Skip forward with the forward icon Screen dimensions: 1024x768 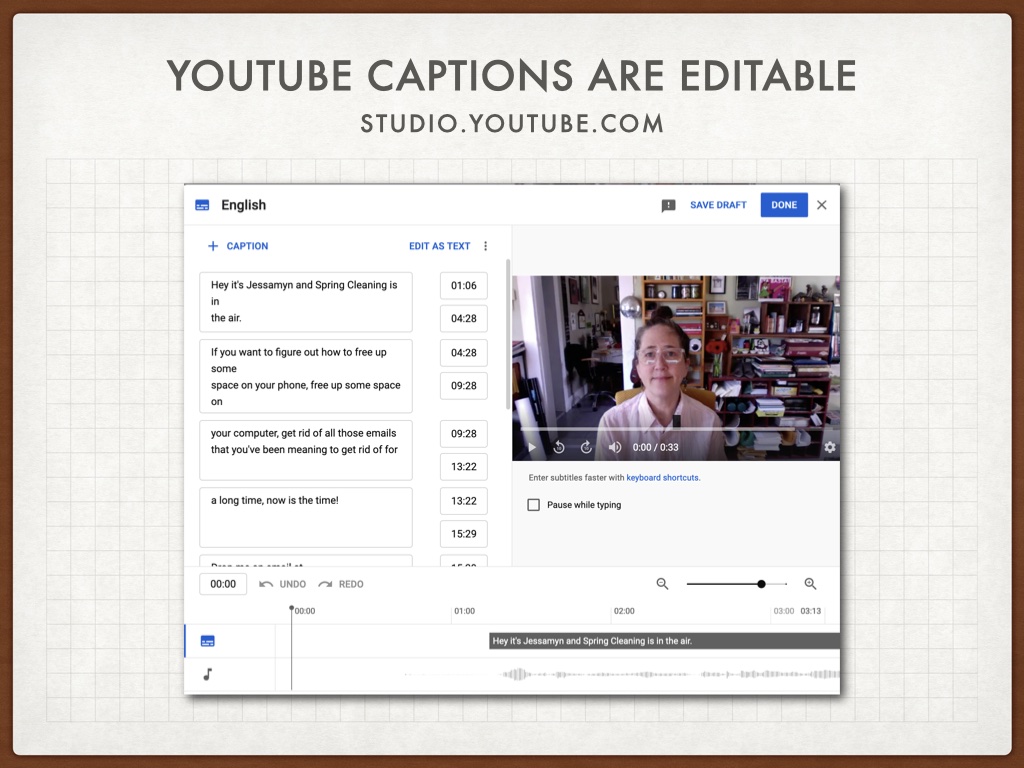point(586,447)
